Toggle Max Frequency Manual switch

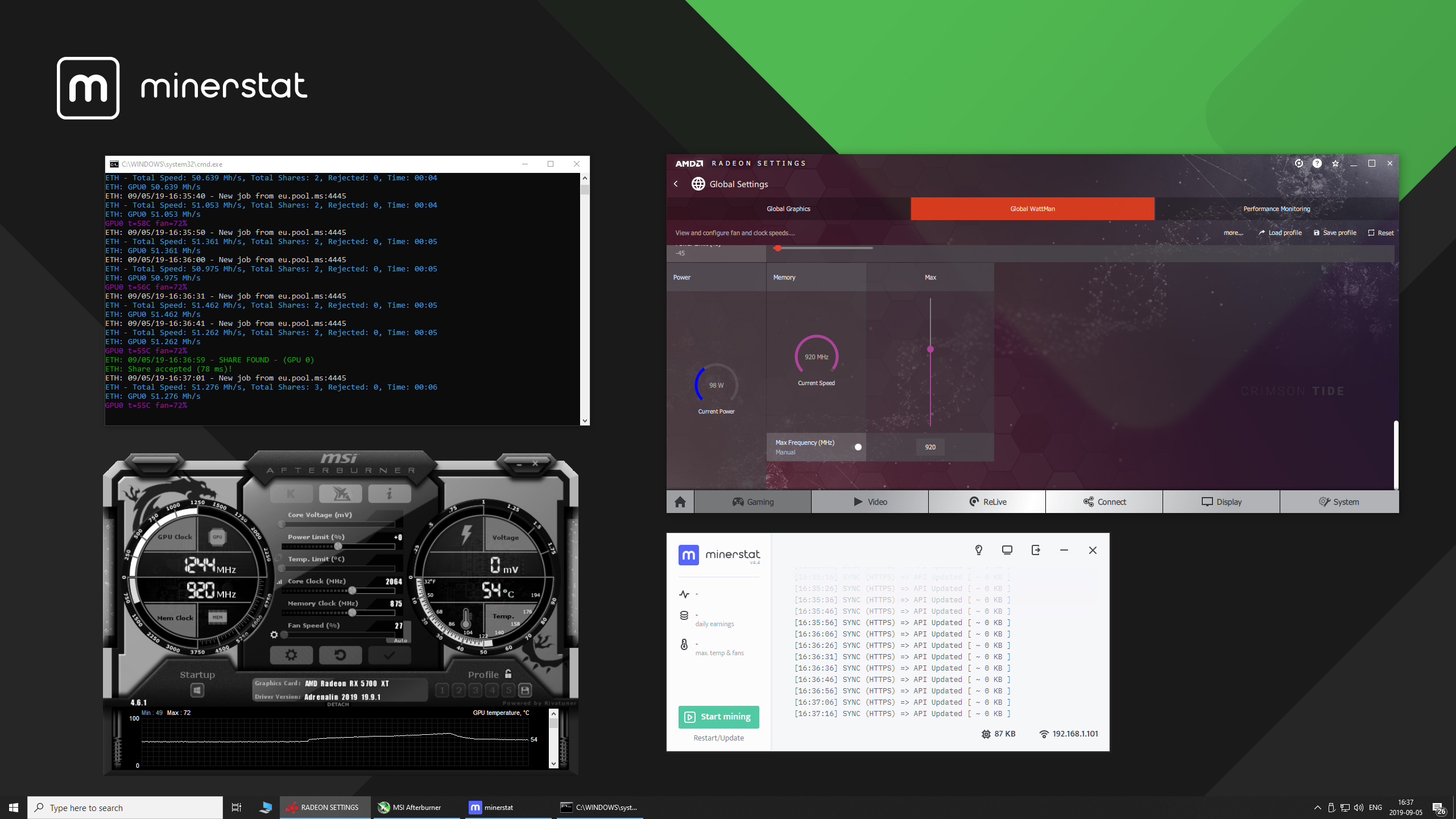pyautogui.click(x=858, y=447)
